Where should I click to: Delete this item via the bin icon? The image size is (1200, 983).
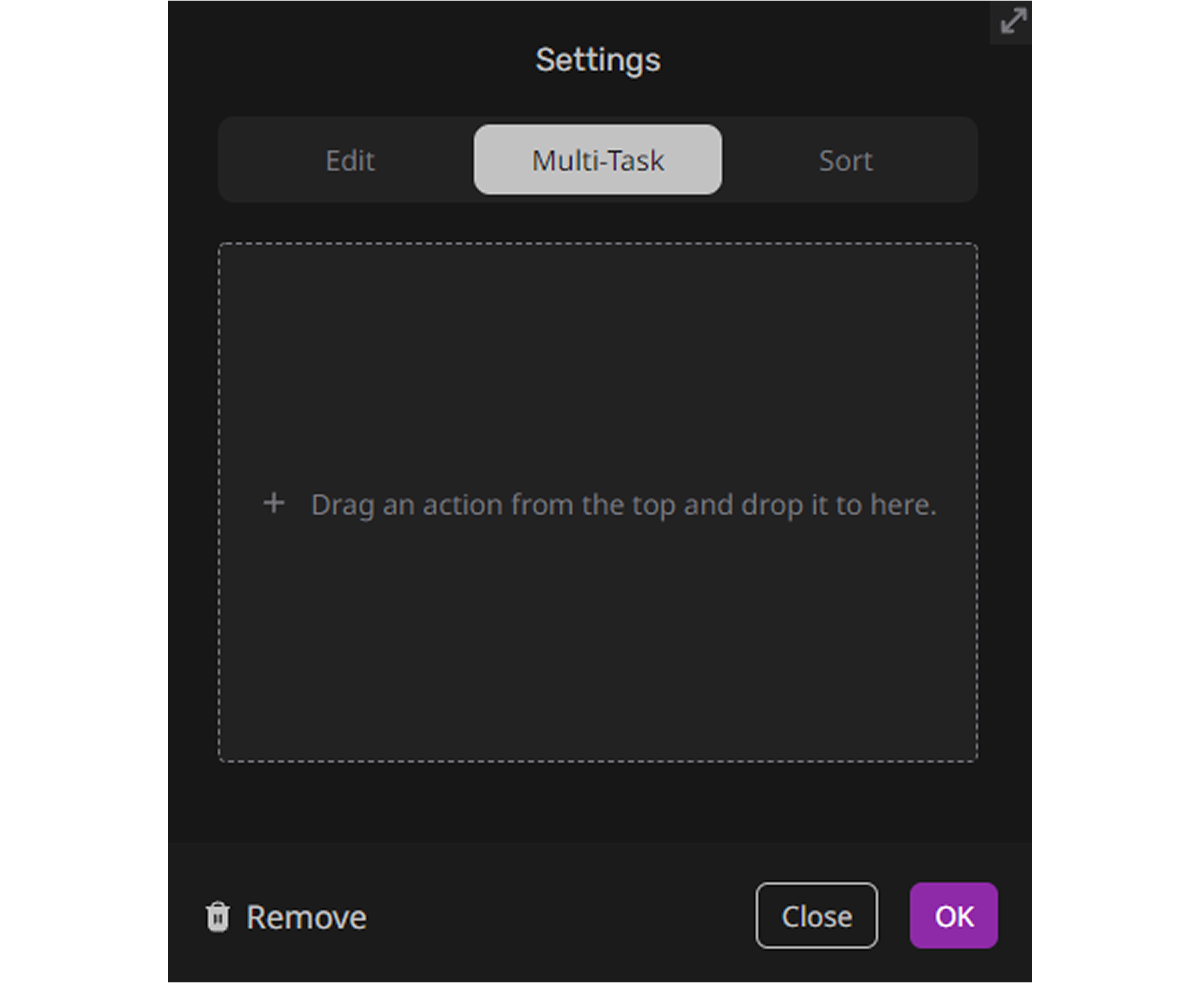pos(217,917)
